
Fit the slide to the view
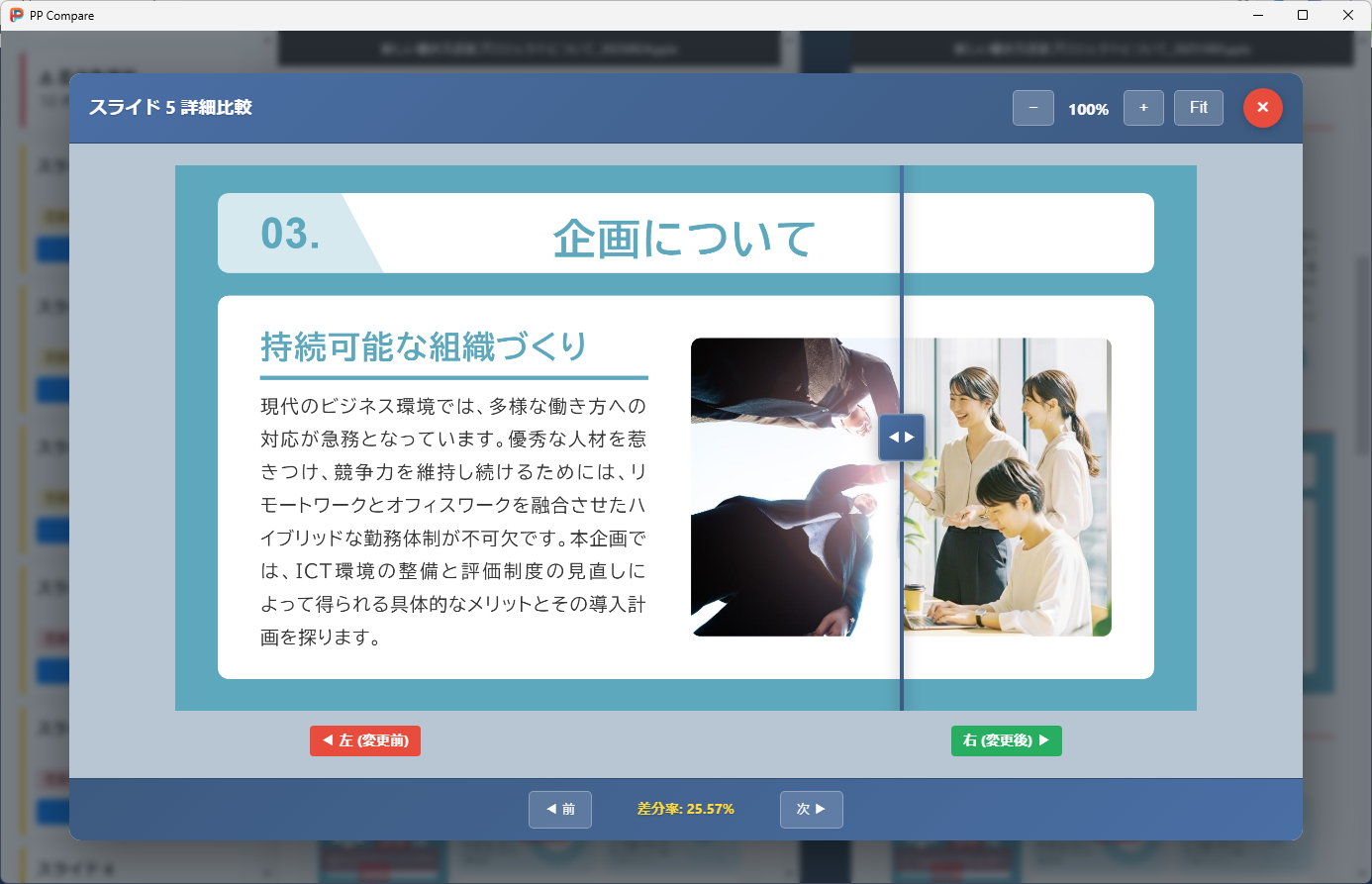(1198, 107)
